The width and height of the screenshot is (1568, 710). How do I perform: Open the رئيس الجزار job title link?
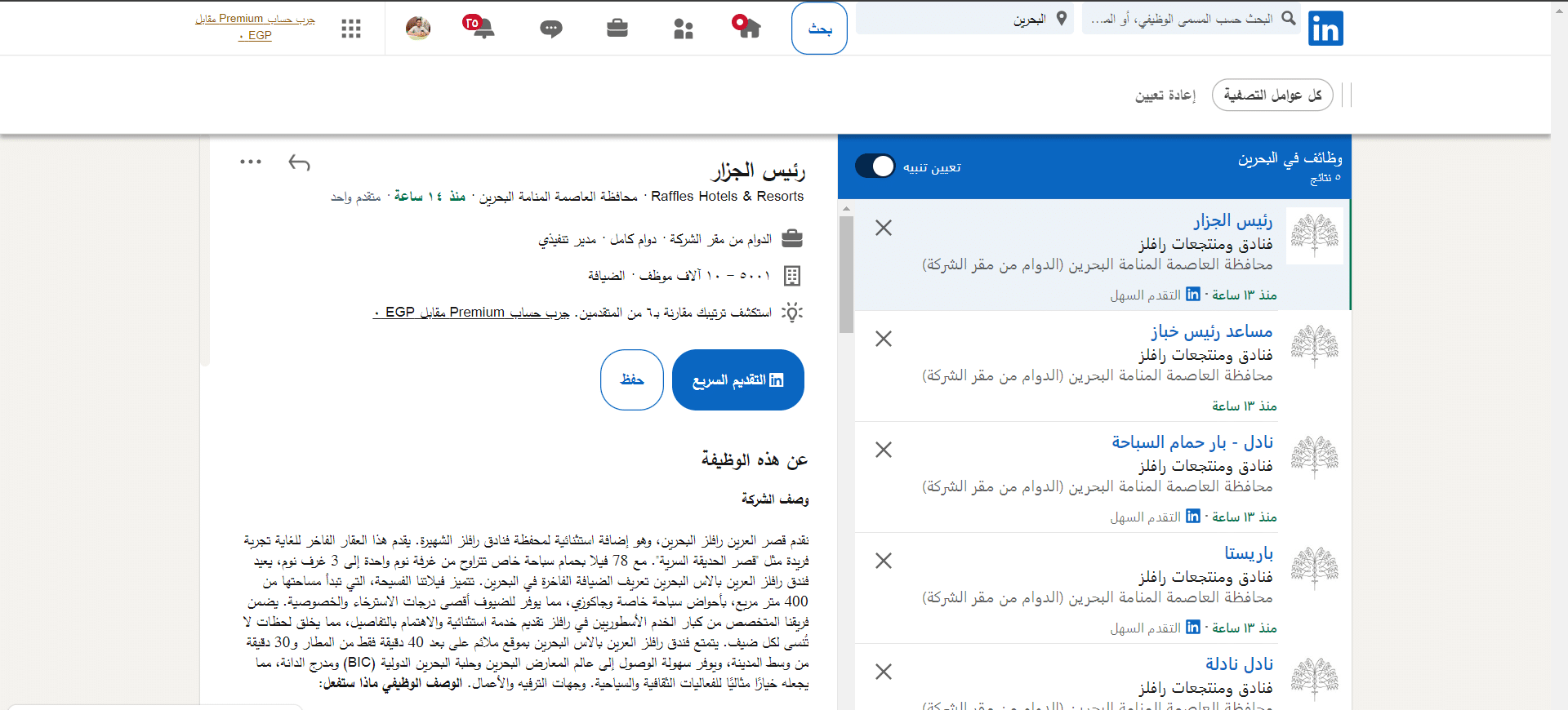pos(1233,221)
